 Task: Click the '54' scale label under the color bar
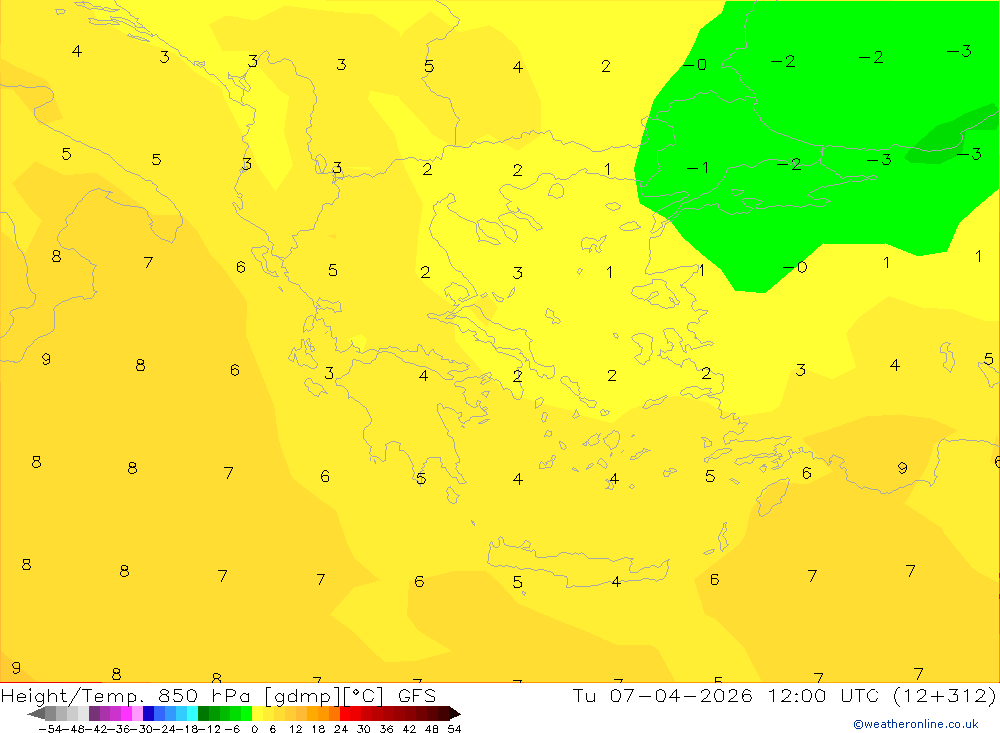point(454,729)
